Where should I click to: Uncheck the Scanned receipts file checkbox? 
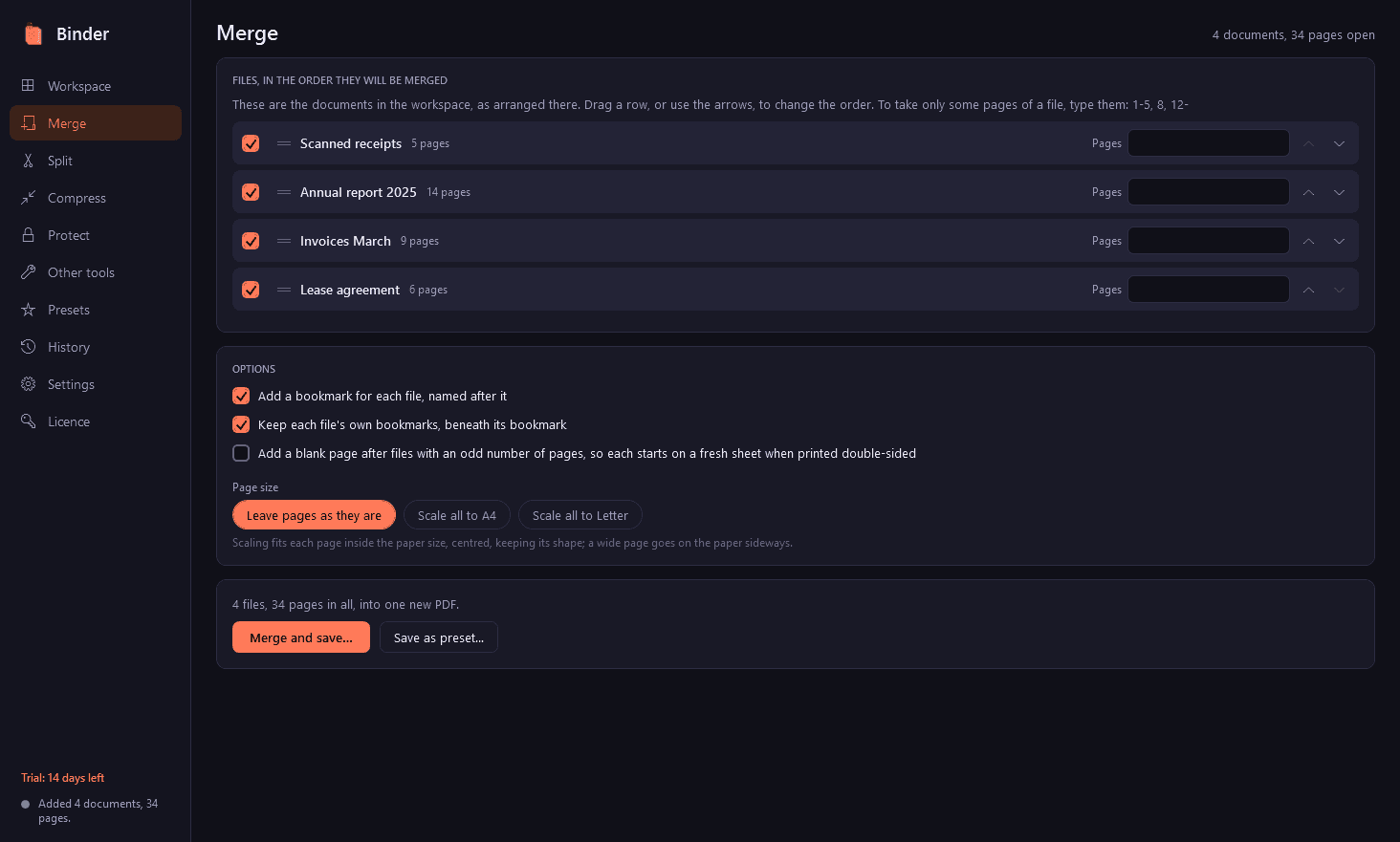[251, 143]
